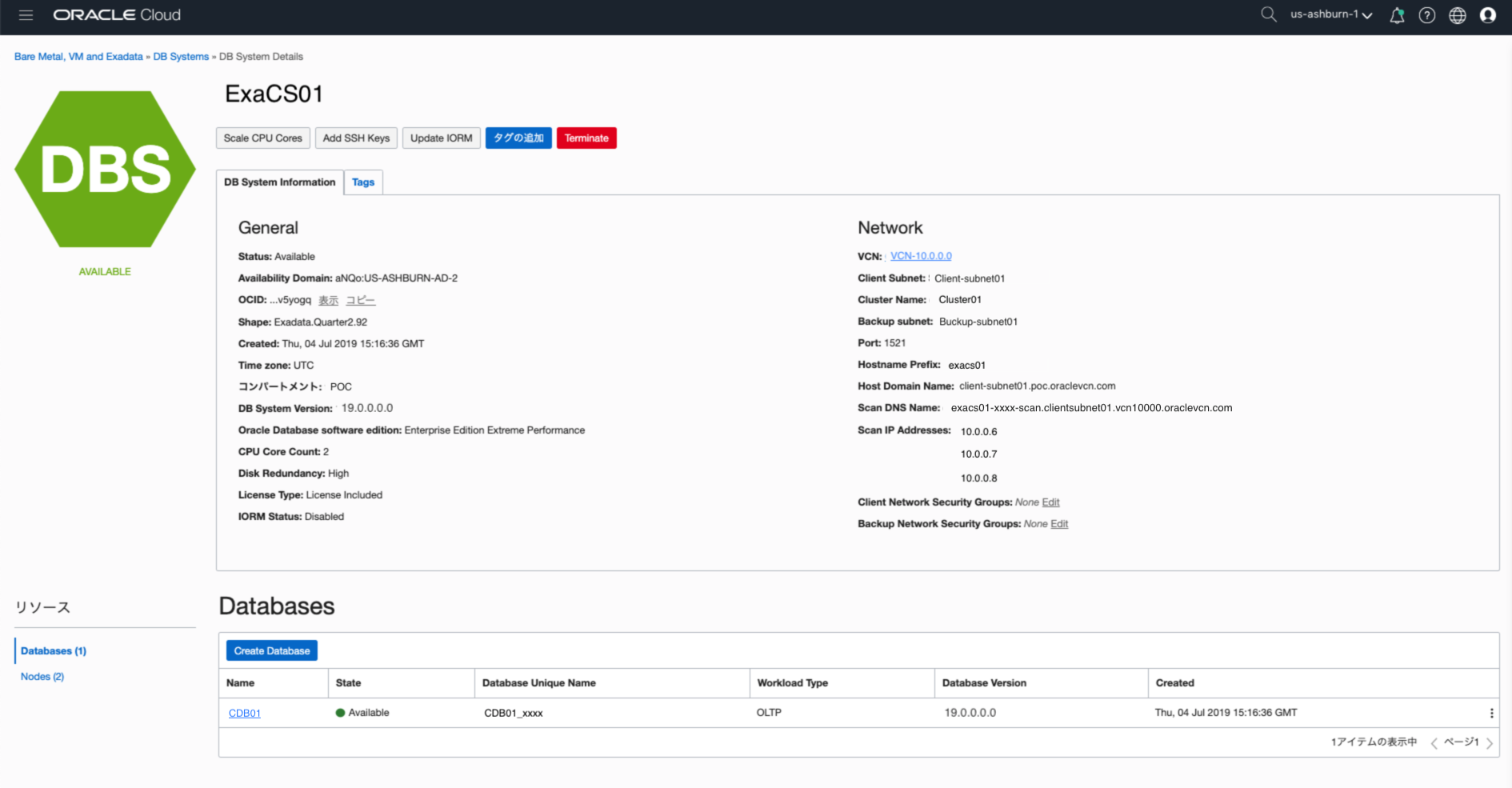Click the Availability Domain value
Image resolution: width=1512 pixels, height=788 pixels.
tap(396, 278)
